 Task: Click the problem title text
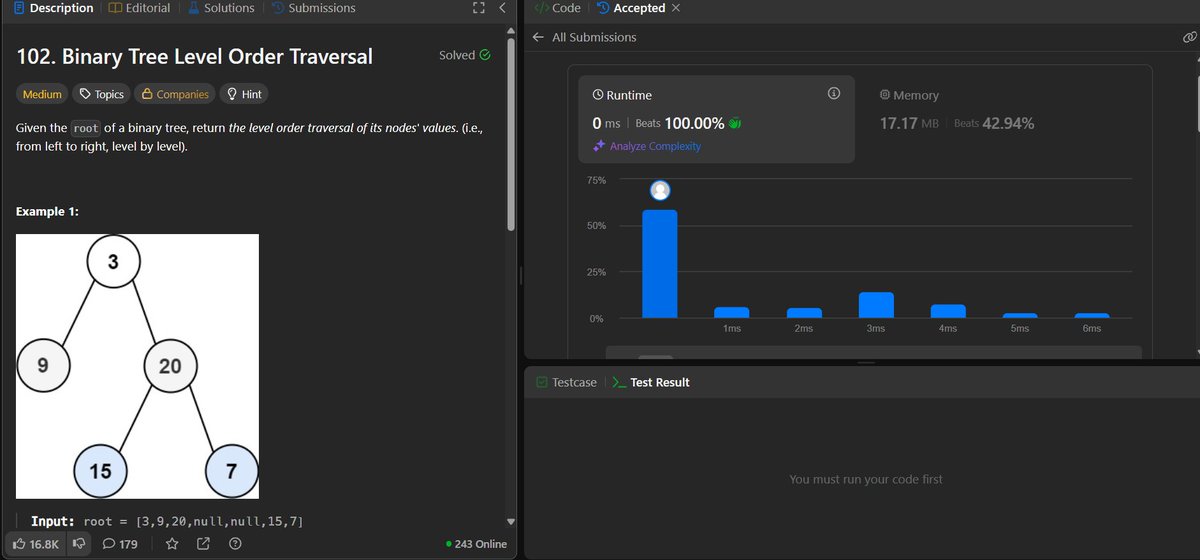point(195,56)
